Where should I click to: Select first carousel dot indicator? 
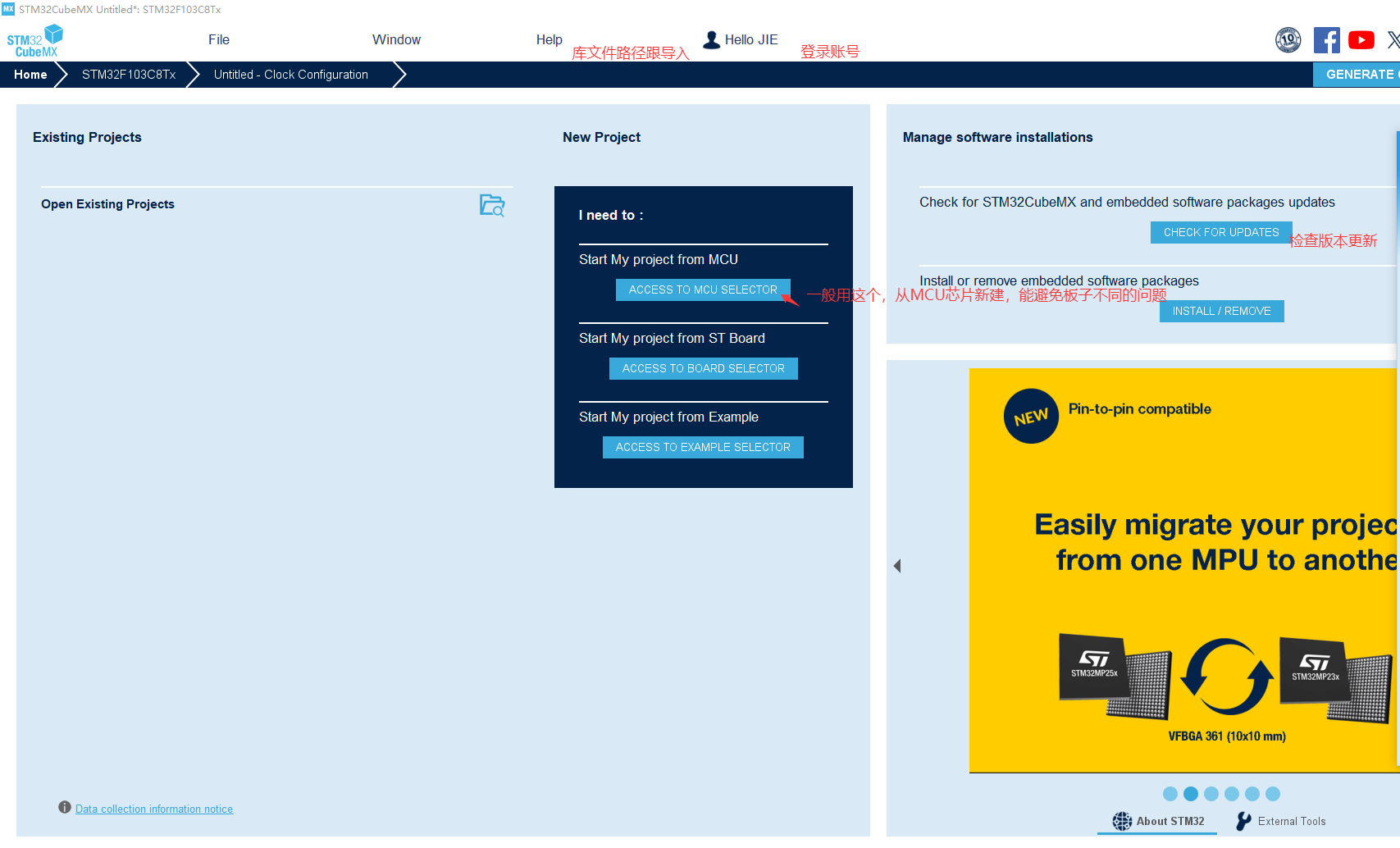[1170, 794]
